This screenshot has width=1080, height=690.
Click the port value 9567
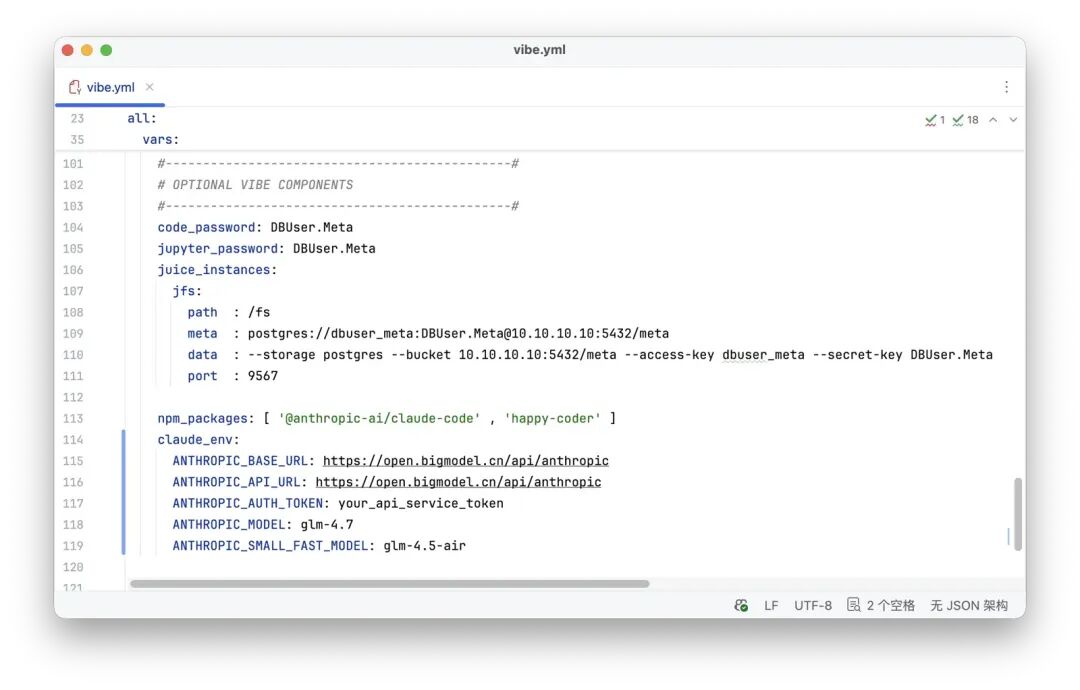click(x=262, y=376)
